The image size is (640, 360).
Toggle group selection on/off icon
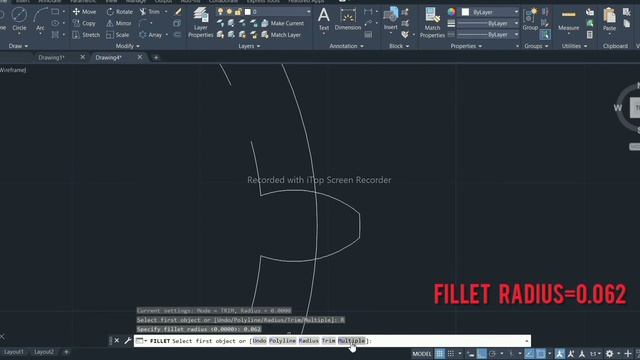pyautogui.click(x=545, y=35)
